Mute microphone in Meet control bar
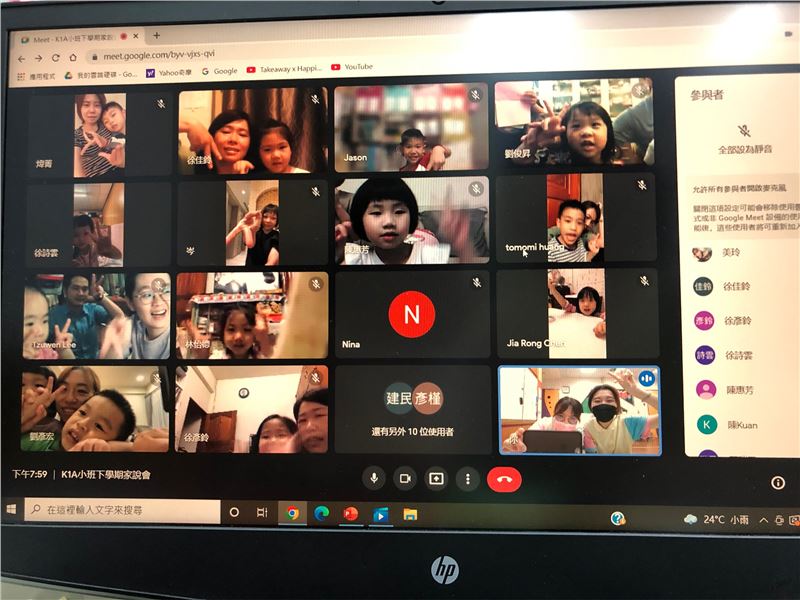The image size is (800, 600). [375, 478]
